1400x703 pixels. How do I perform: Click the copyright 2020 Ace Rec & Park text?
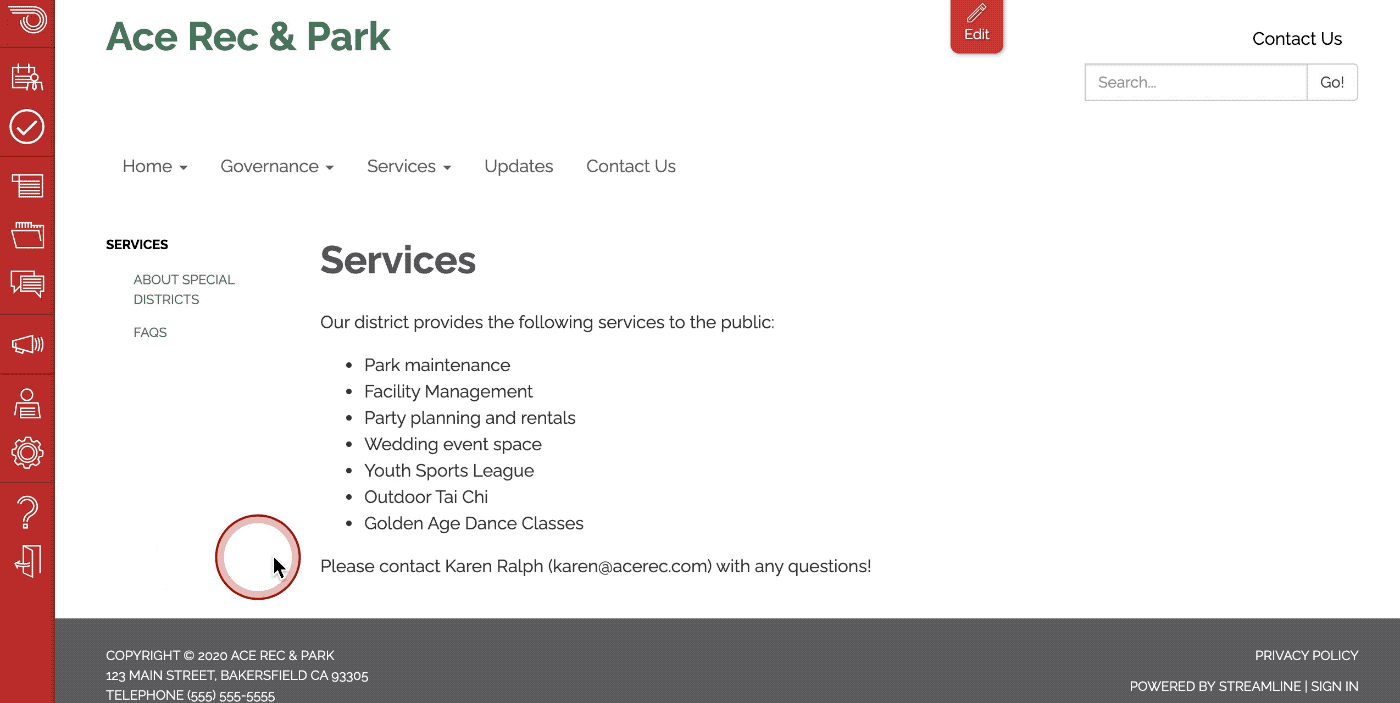coord(220,655)
